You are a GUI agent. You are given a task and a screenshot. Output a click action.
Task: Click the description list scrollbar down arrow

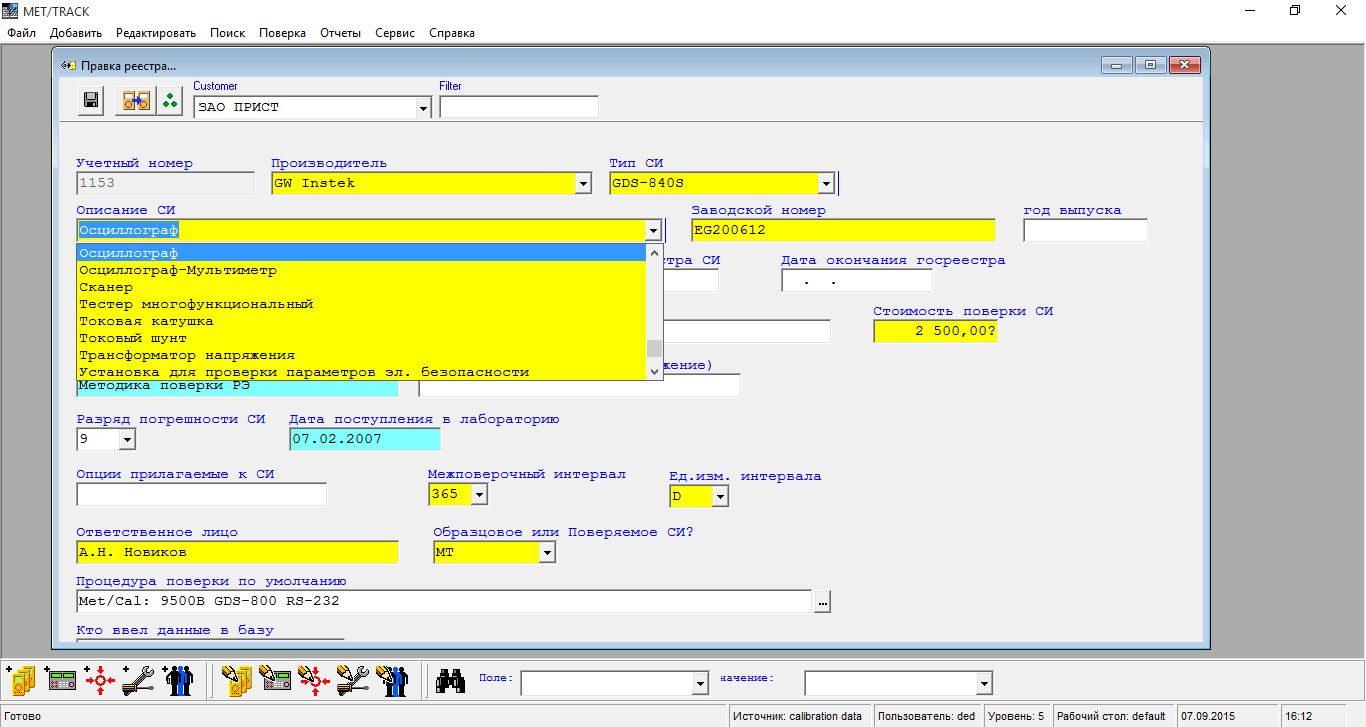[655, 371]
